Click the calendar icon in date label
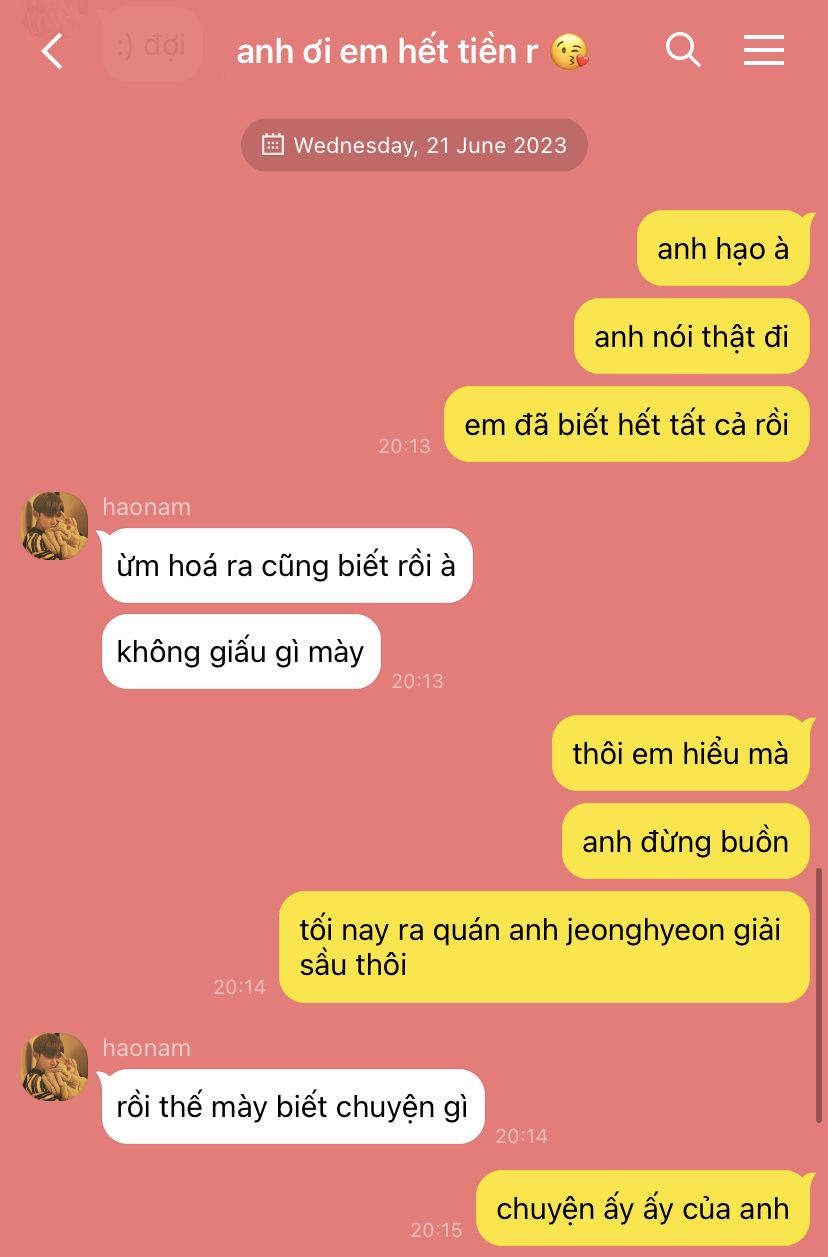Screen dimensions: 828x1257 click(273, 145)
